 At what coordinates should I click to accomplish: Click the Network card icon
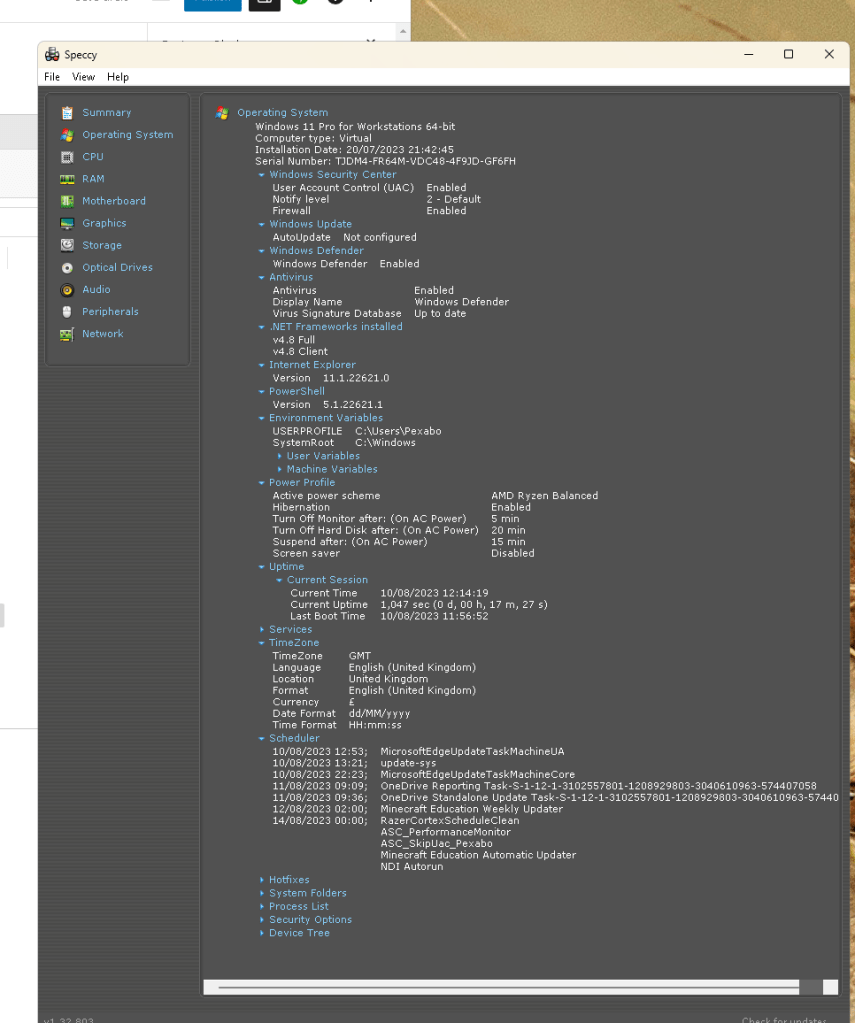[x=67, y=334]
